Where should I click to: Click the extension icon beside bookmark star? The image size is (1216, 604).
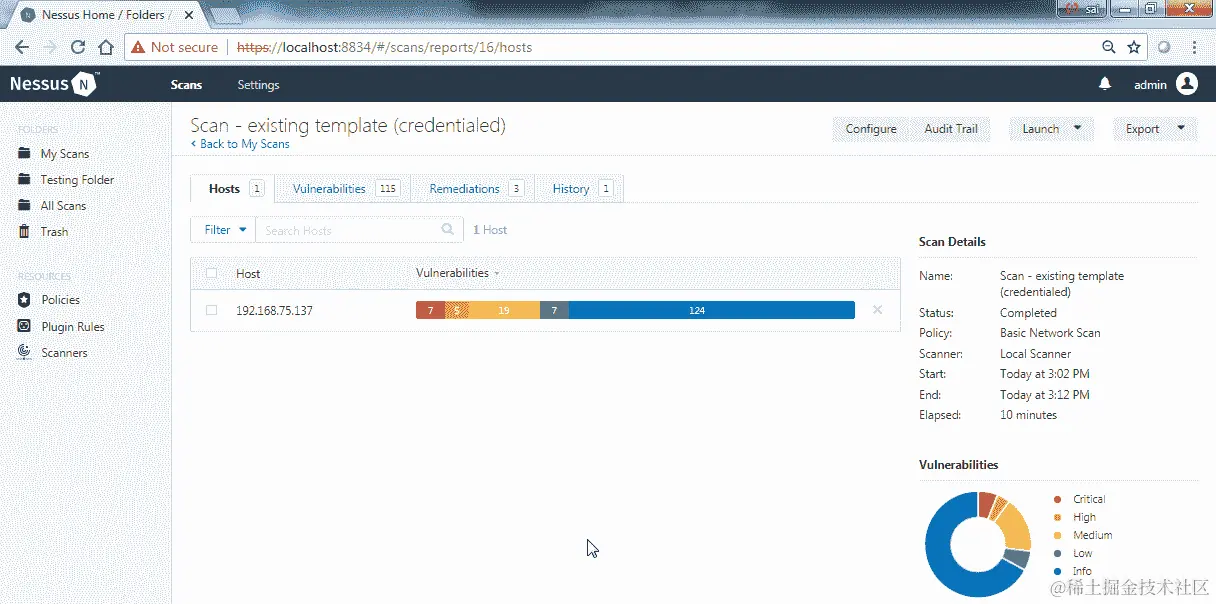(1164, 47)
